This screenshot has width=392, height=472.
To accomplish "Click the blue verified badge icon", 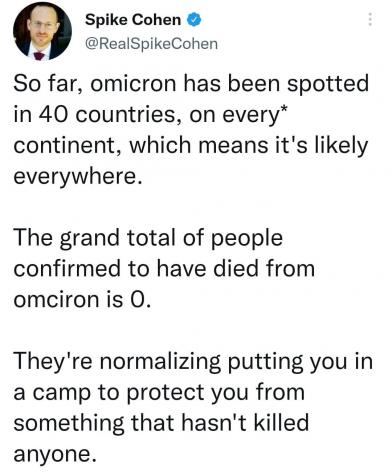I will point(194,20).
